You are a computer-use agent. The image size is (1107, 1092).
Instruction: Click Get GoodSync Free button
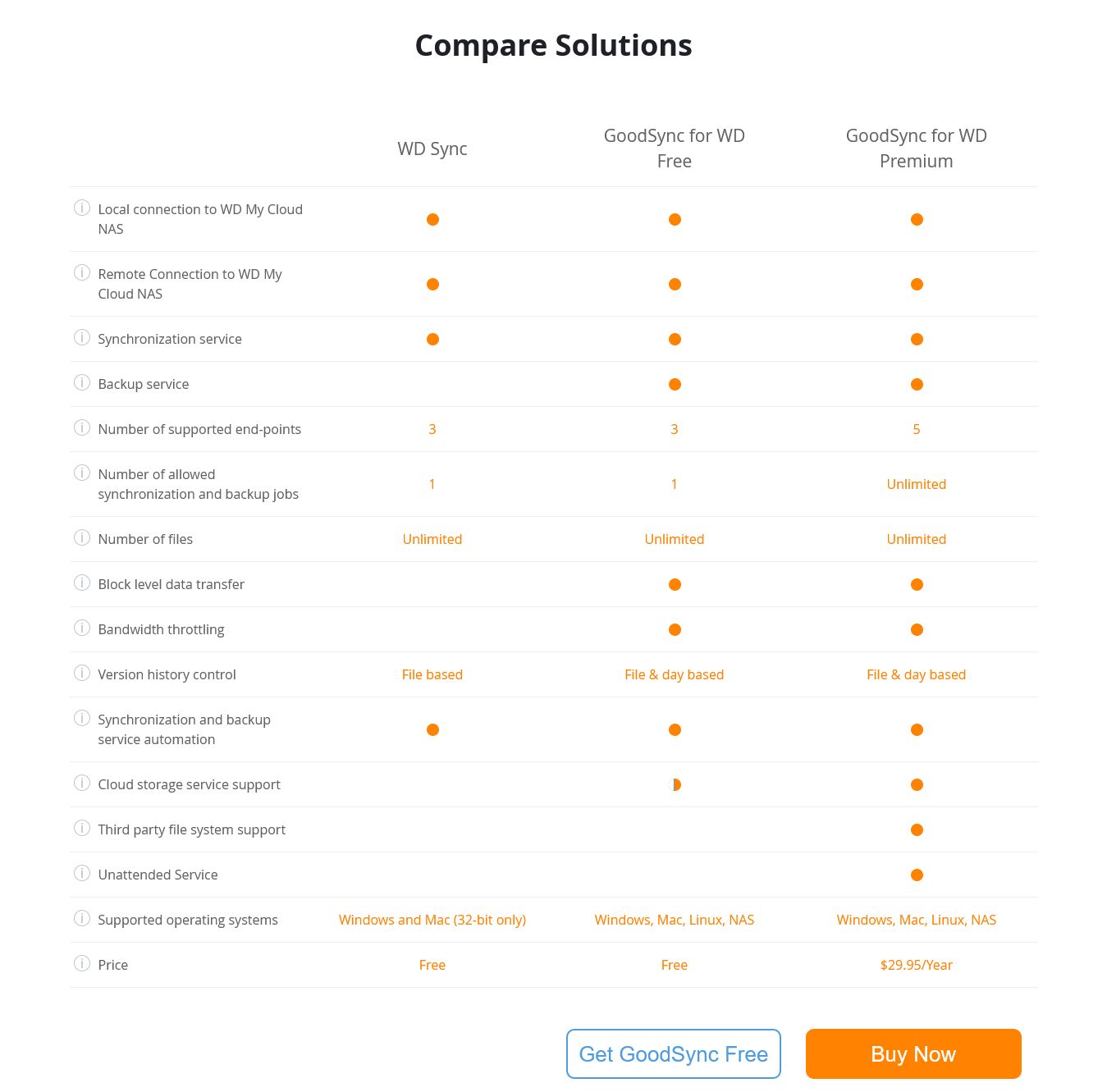[x=674, y=1054]
